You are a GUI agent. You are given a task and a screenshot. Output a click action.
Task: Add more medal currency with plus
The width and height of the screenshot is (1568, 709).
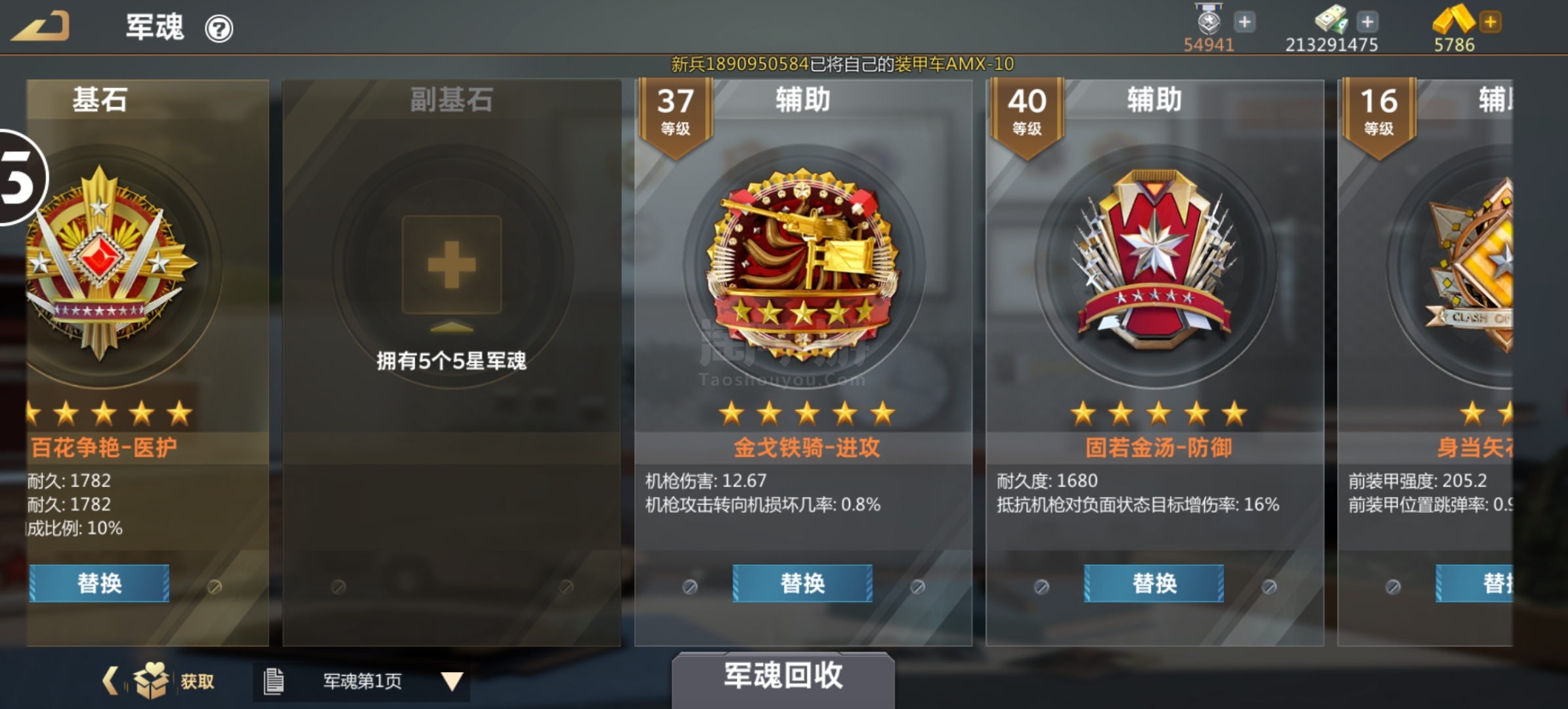point(1244,22)
